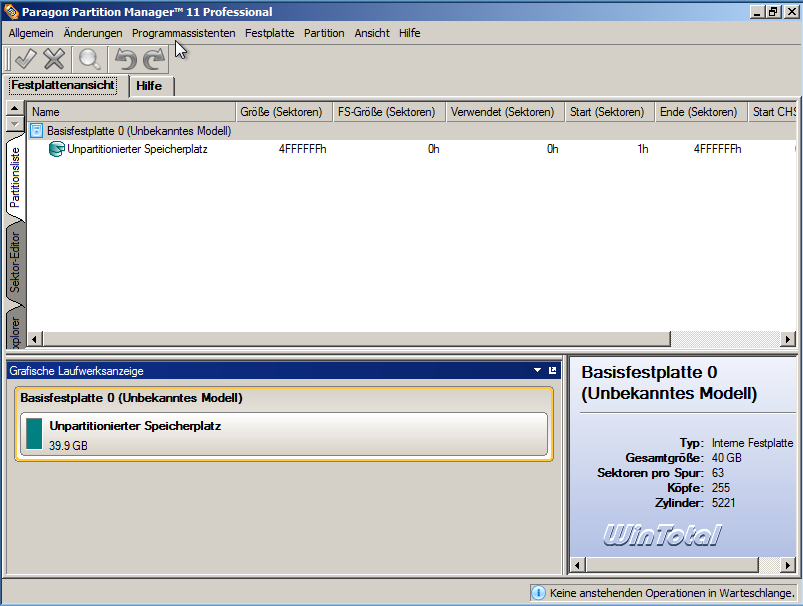Sort by the Name column header
Image resolution: width=803 pixels, height=606 pixels.
[x=131, y=112]
